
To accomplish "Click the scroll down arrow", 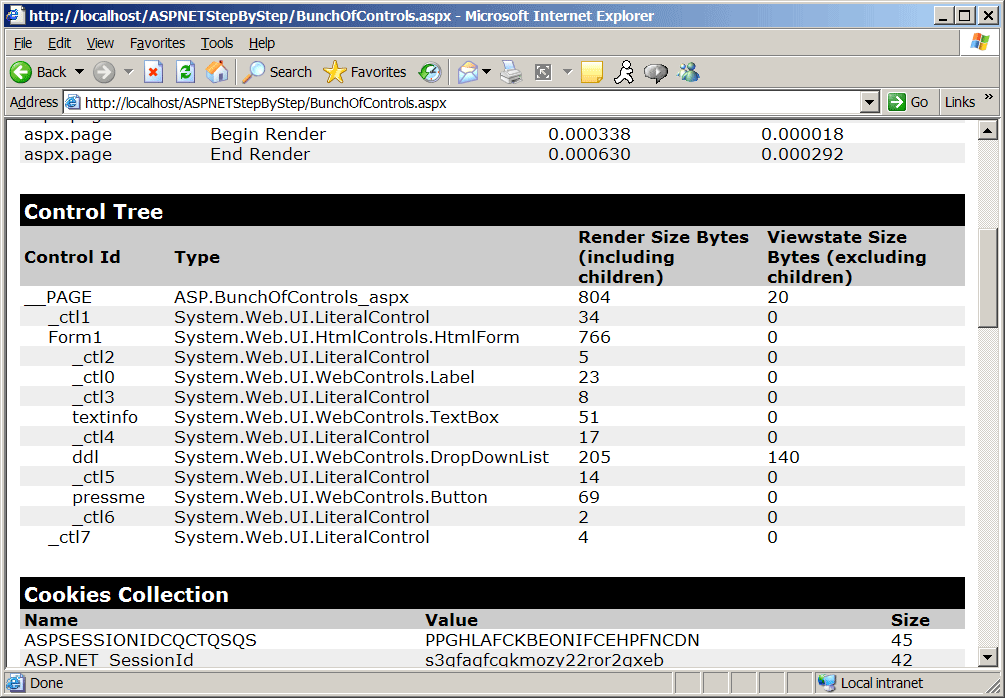I will [x=988, y=657].
